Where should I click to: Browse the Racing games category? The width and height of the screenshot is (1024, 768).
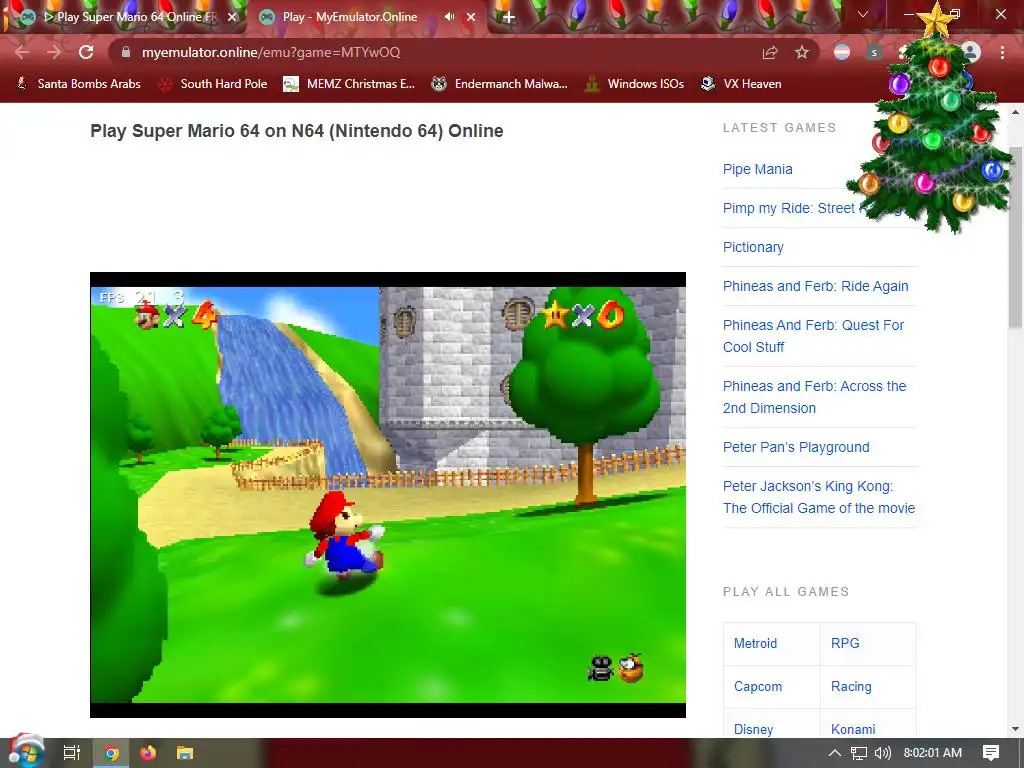coord(851,686)
